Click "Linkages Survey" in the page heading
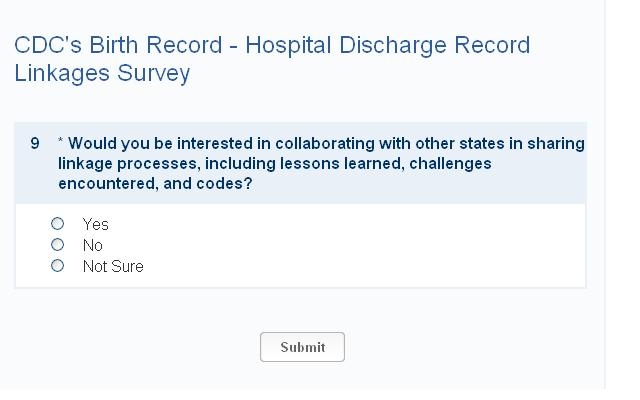Screen dimensions: 640x400 (x=102, y=74)
